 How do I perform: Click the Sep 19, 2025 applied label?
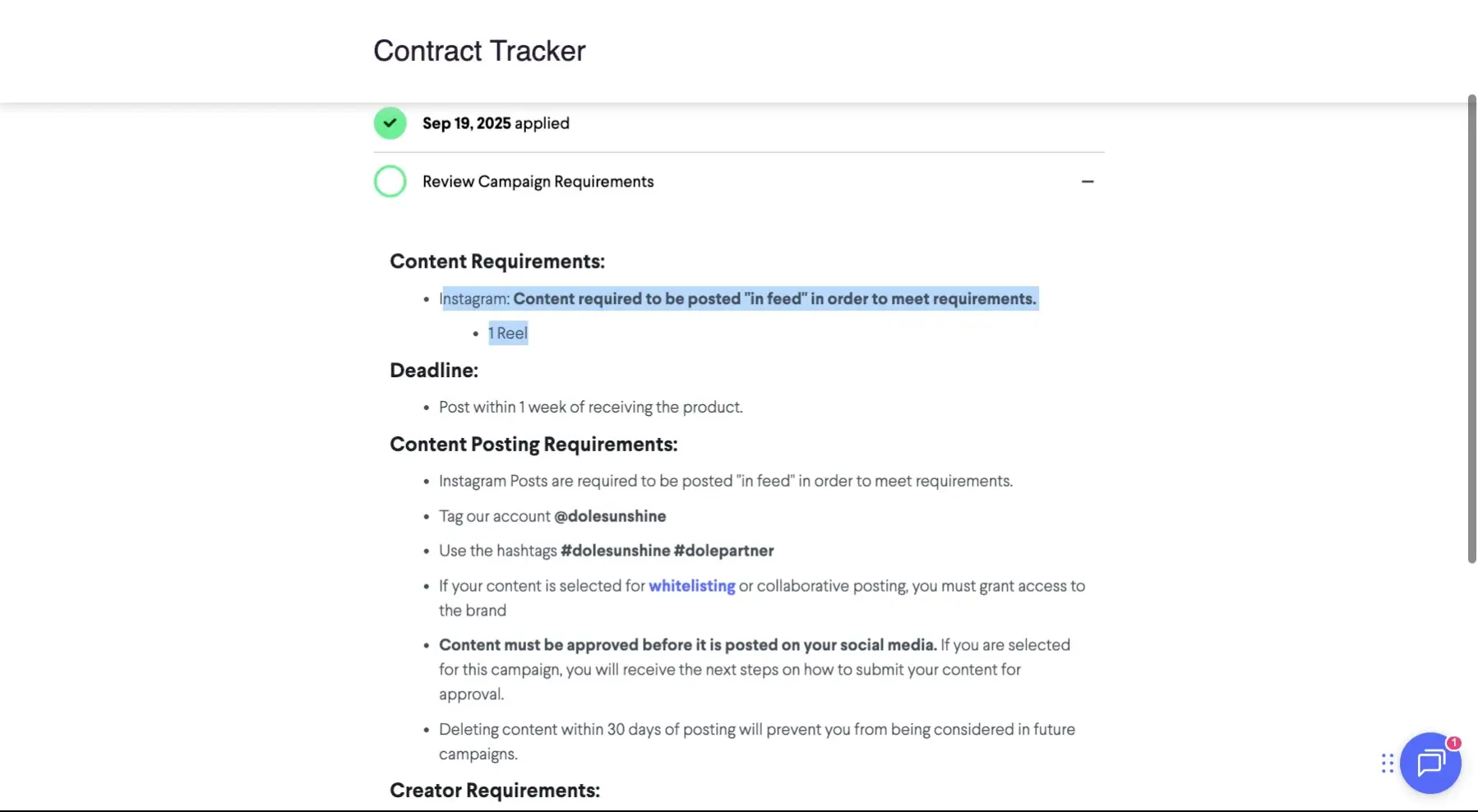[496, 122]
